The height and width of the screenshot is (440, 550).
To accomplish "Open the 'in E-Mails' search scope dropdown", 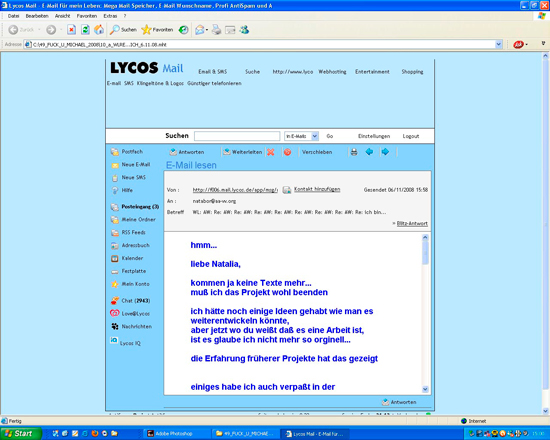I will point(302,136).
